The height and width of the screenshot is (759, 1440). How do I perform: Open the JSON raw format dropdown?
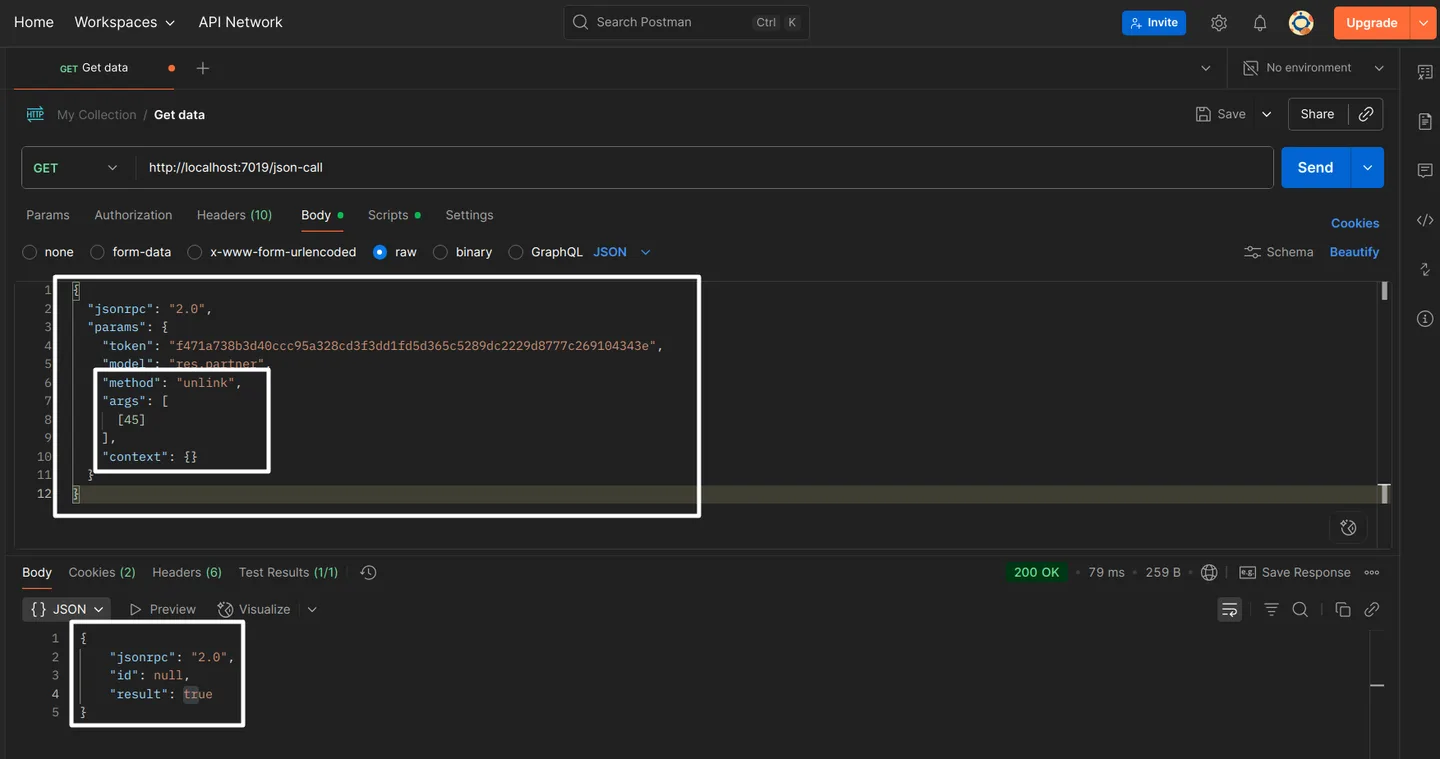[x=622, y=252]
